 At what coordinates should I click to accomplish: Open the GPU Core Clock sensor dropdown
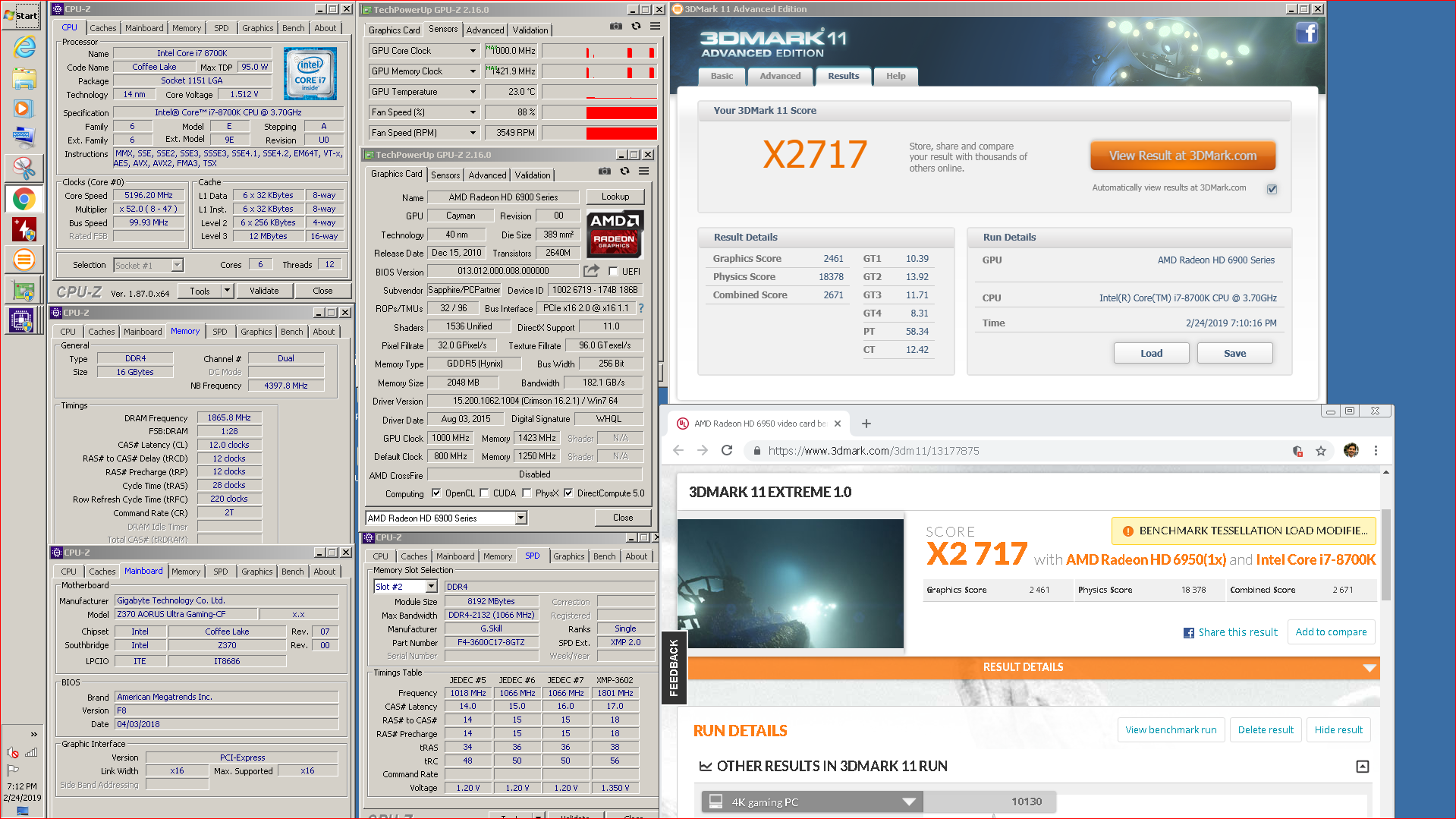473,51
